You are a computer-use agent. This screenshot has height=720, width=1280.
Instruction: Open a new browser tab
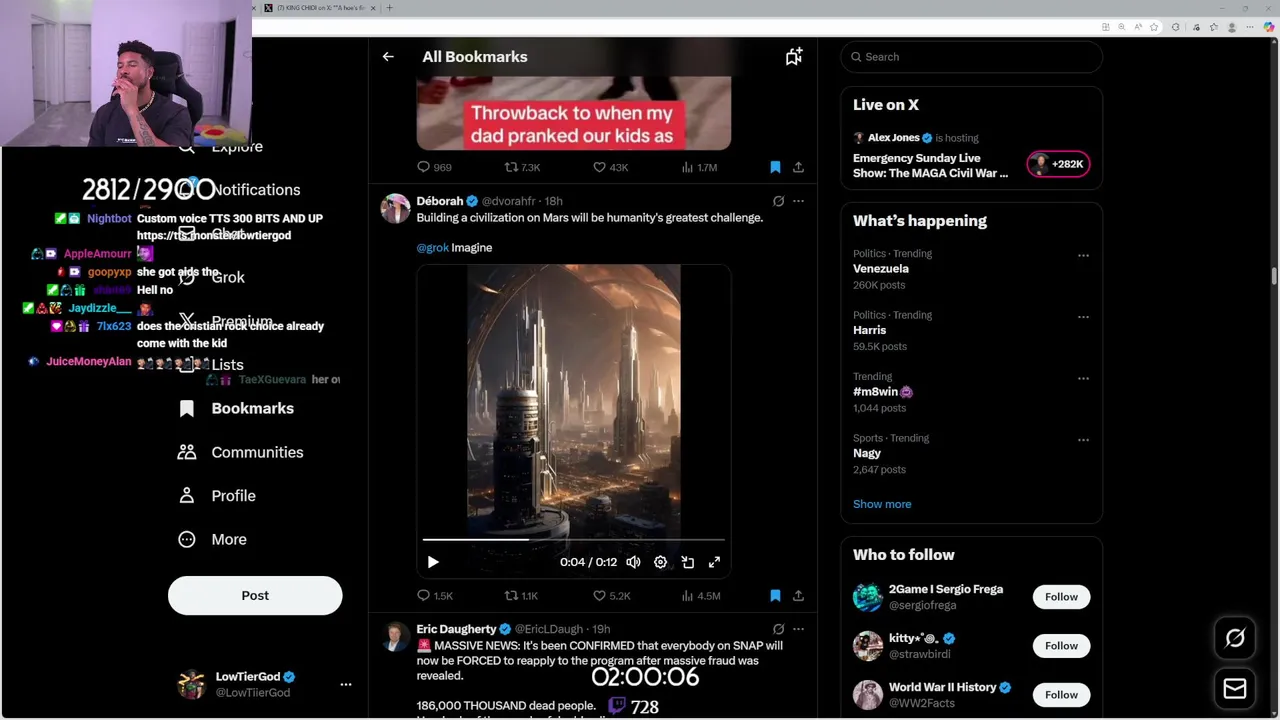(390, 8)
